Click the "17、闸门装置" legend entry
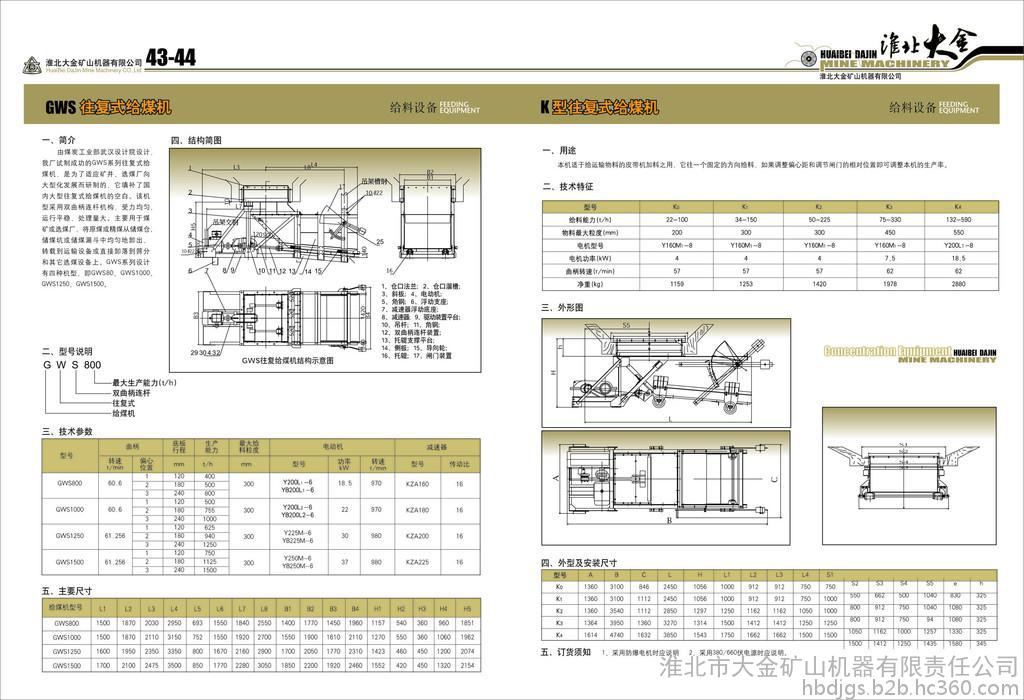The image size is (1024, 700). click(432, 356)
